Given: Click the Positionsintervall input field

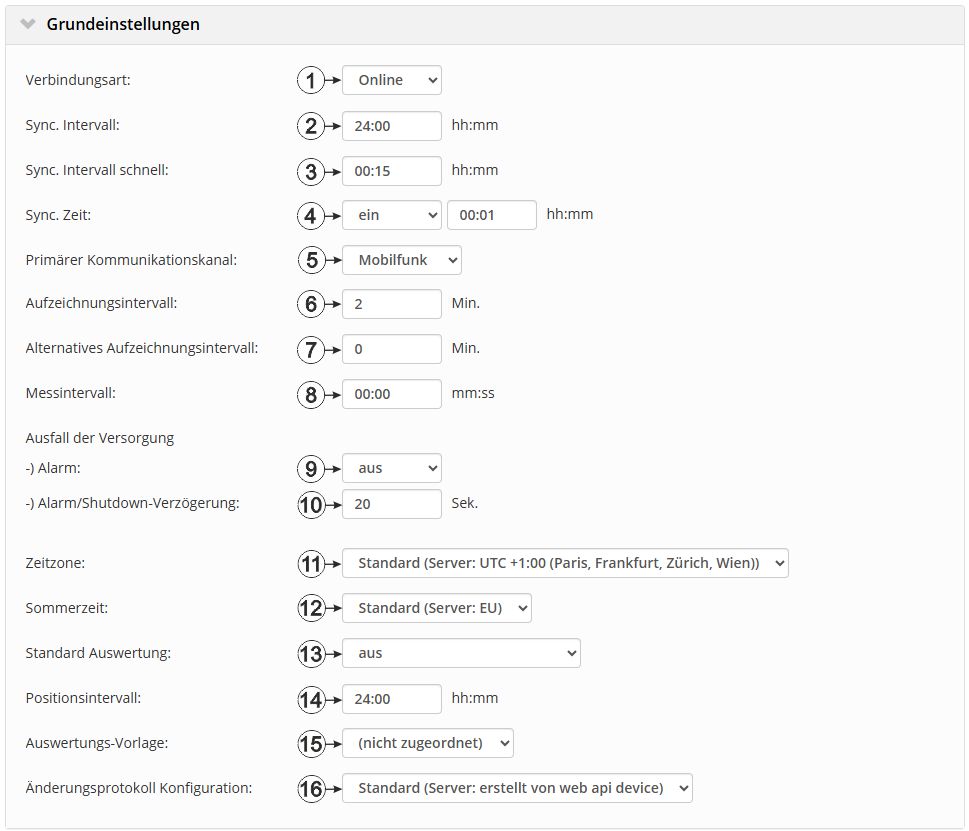Looking at the screenshot, I should (x=391, y=699).
